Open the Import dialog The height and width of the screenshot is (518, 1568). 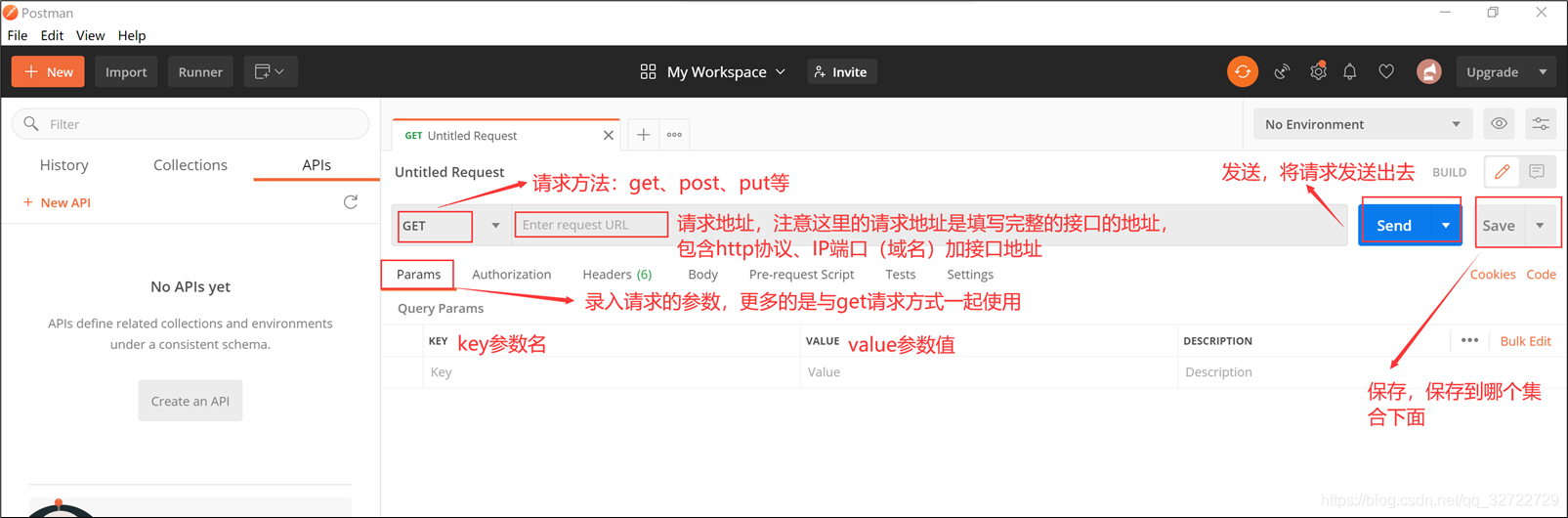click(x=126, y=71)
